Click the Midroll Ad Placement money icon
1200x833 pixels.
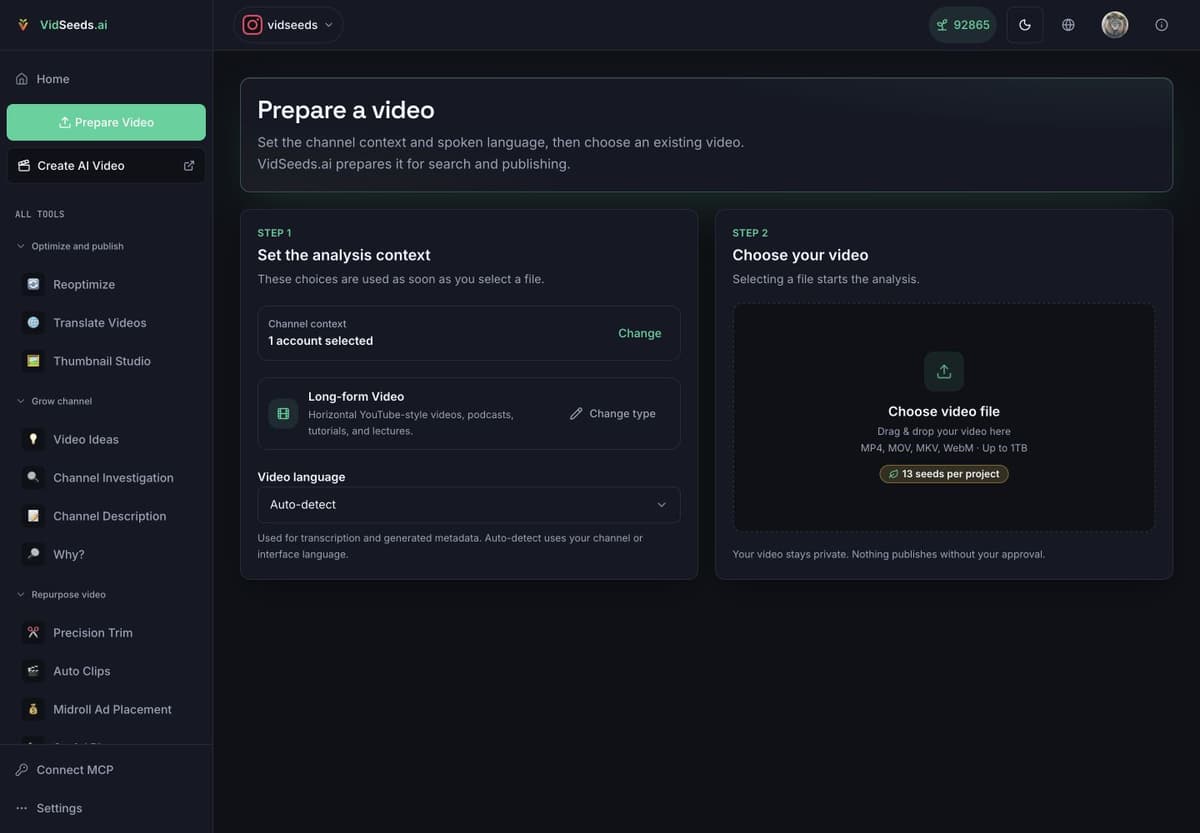33,709
